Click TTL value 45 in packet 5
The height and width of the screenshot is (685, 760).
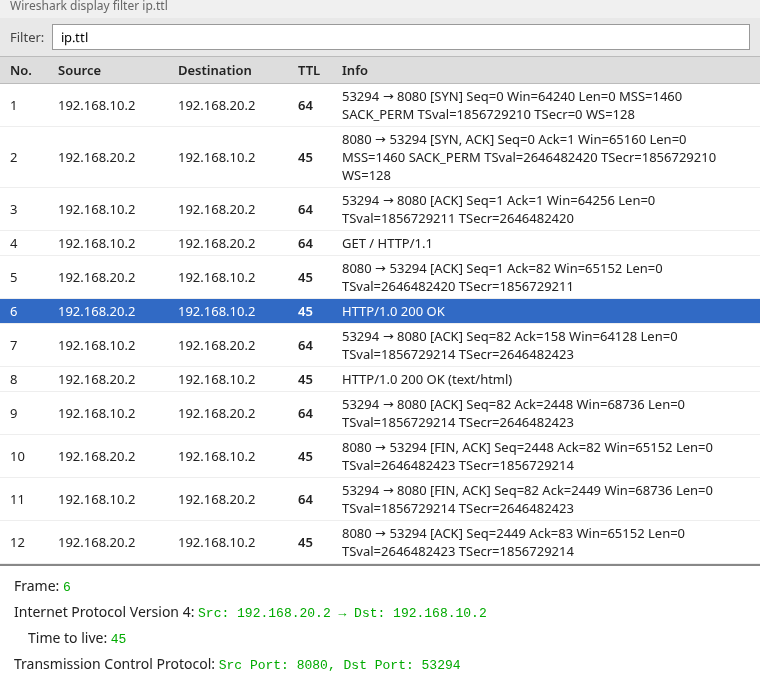[x=305, y=278]
